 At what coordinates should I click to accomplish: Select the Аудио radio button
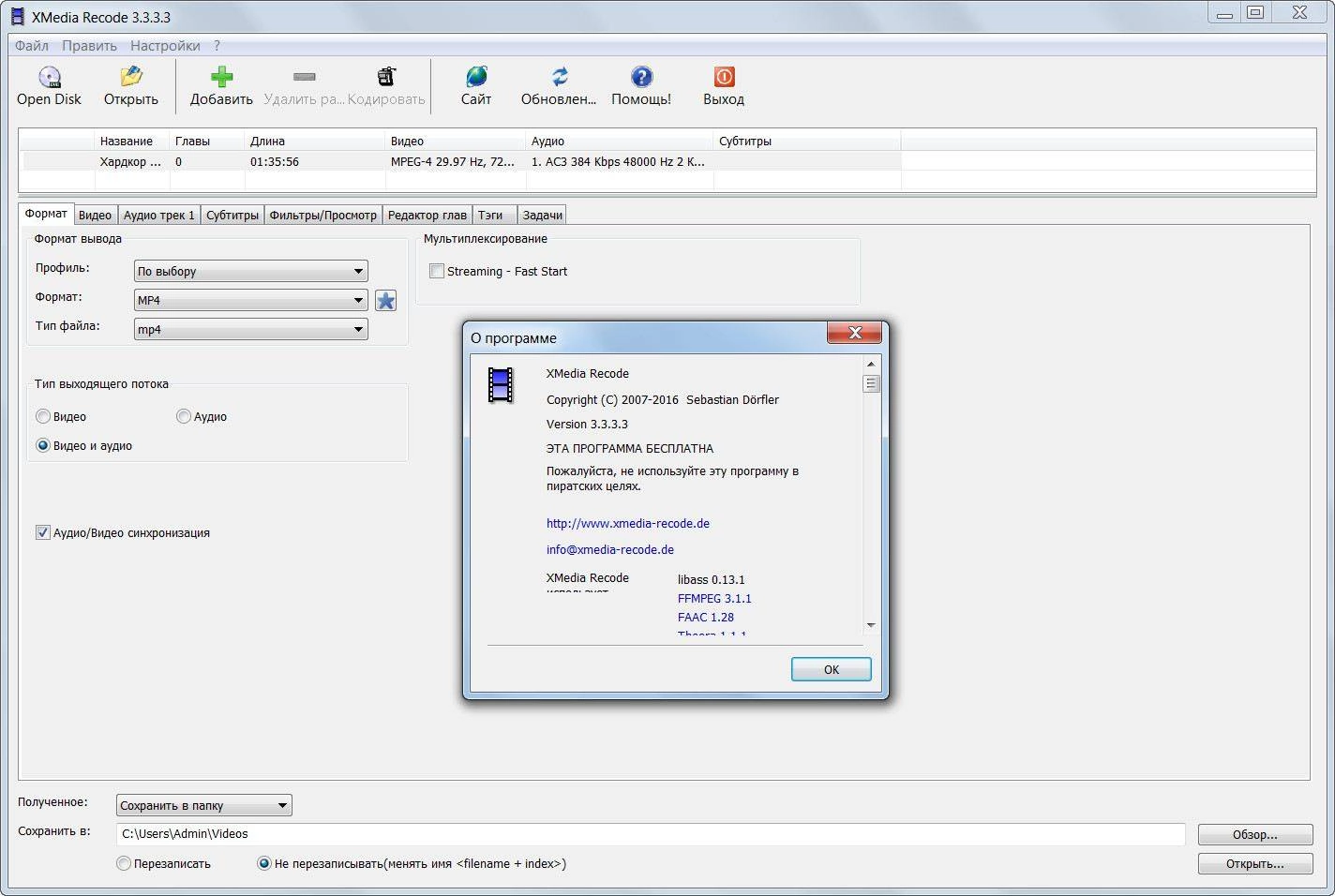(x=184, y=416)
